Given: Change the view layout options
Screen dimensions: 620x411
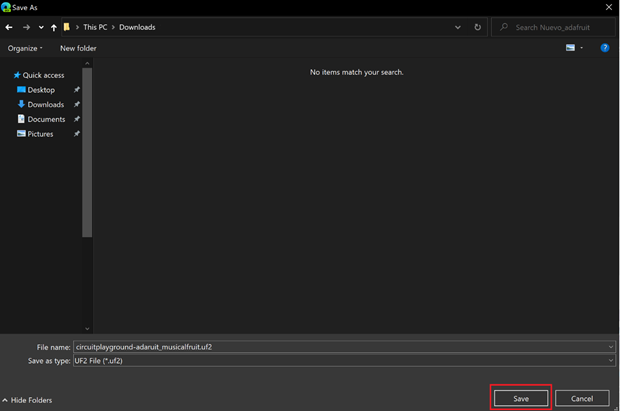Looking at the screenshot, I should 573,48.
